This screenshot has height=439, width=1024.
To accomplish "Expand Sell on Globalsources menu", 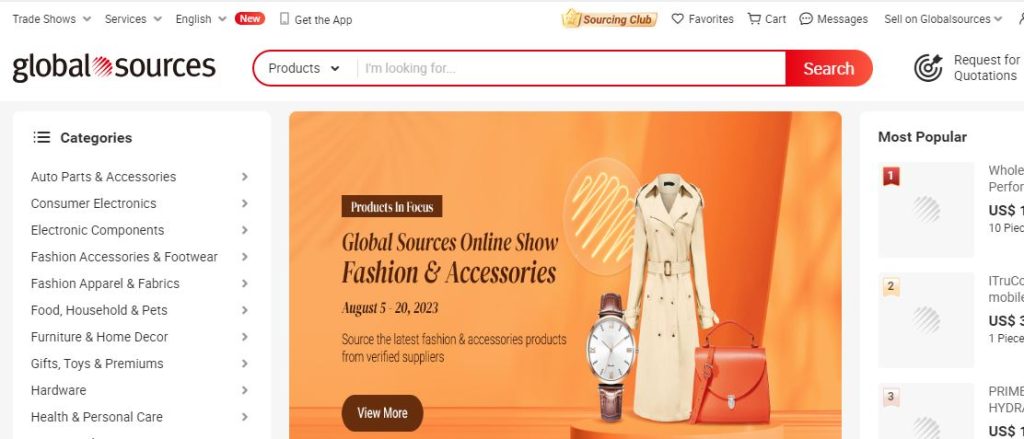I will (942, 19).
